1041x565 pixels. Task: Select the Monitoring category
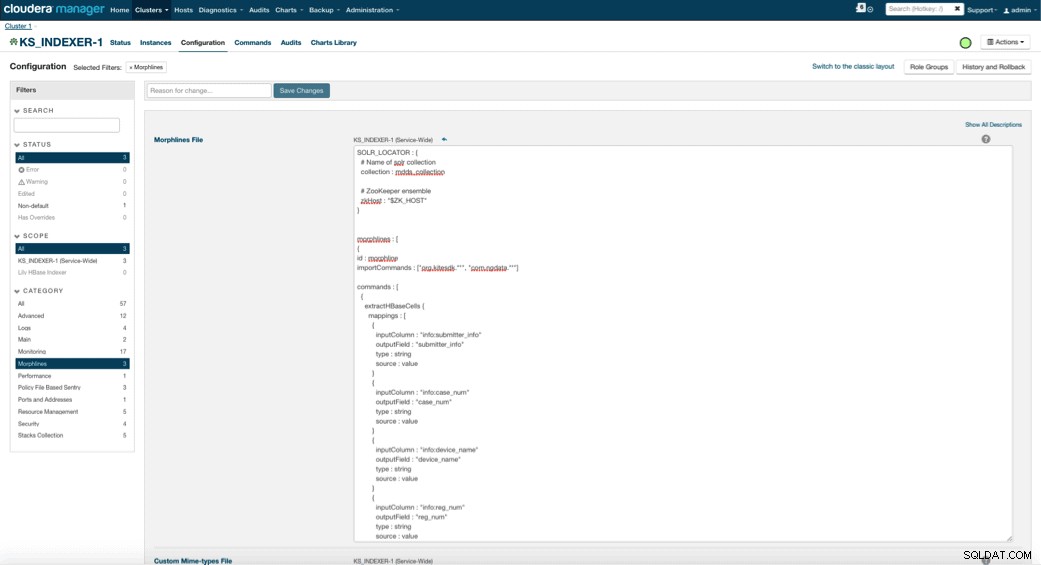pos(72,351)
